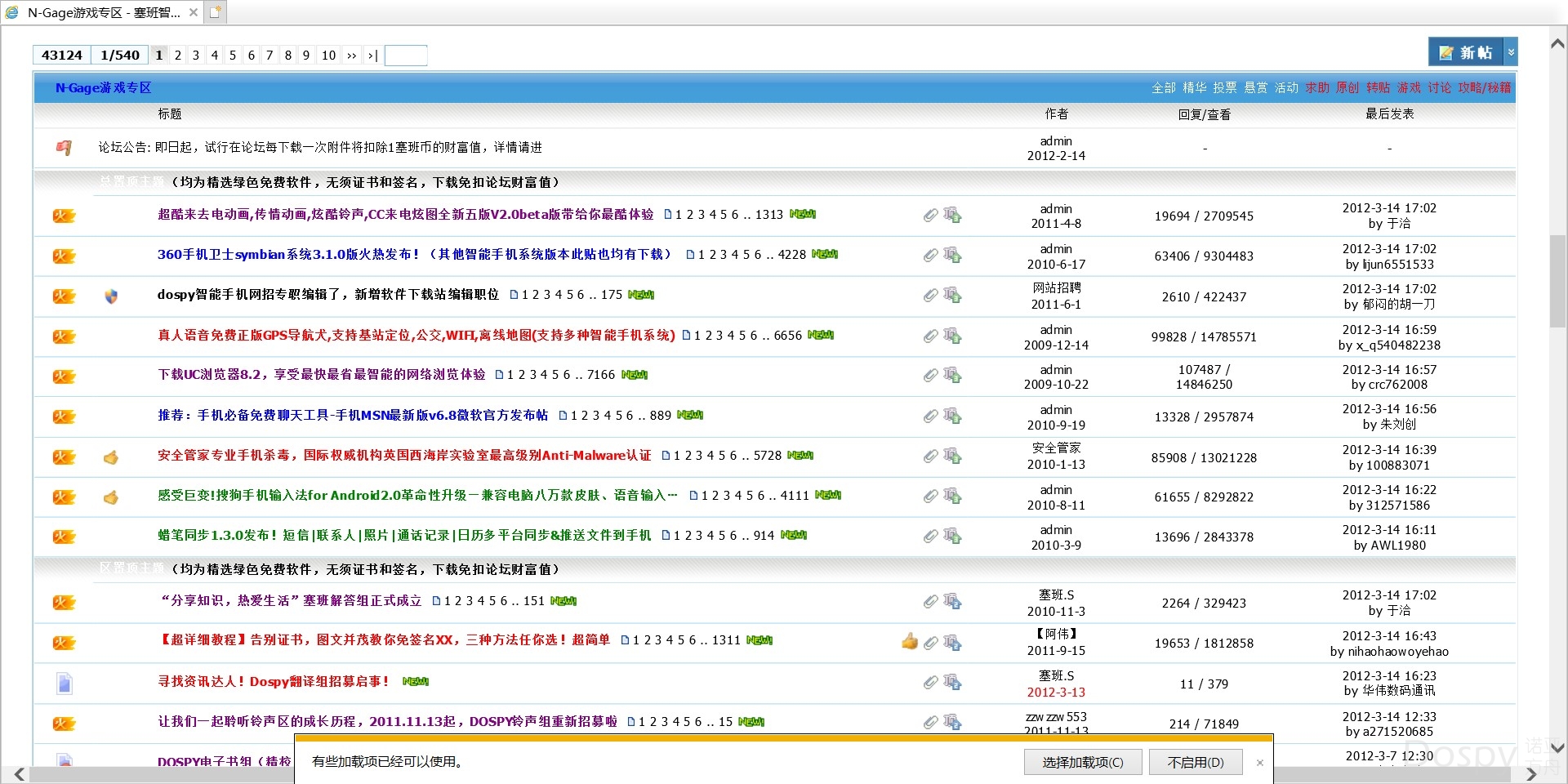Open the 真人语音免费正版GPS导航 thread

coord(416,335)
